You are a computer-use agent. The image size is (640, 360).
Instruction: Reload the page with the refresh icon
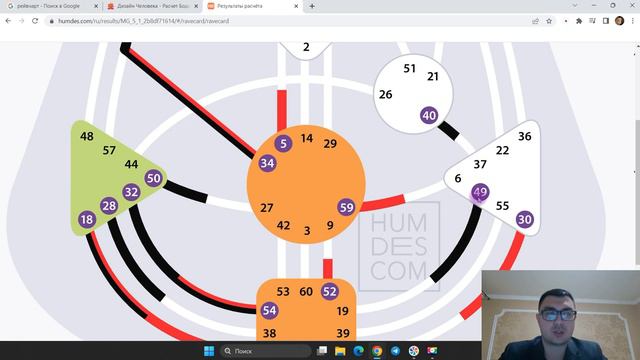pyautogui.click(x=35, y=21)
